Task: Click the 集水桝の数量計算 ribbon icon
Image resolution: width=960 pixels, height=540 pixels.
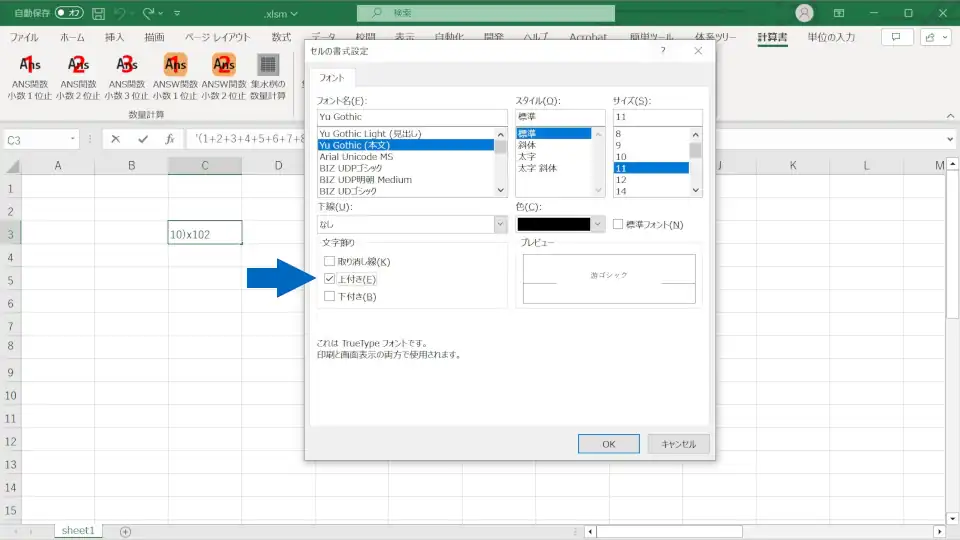Action: [267, 66]
